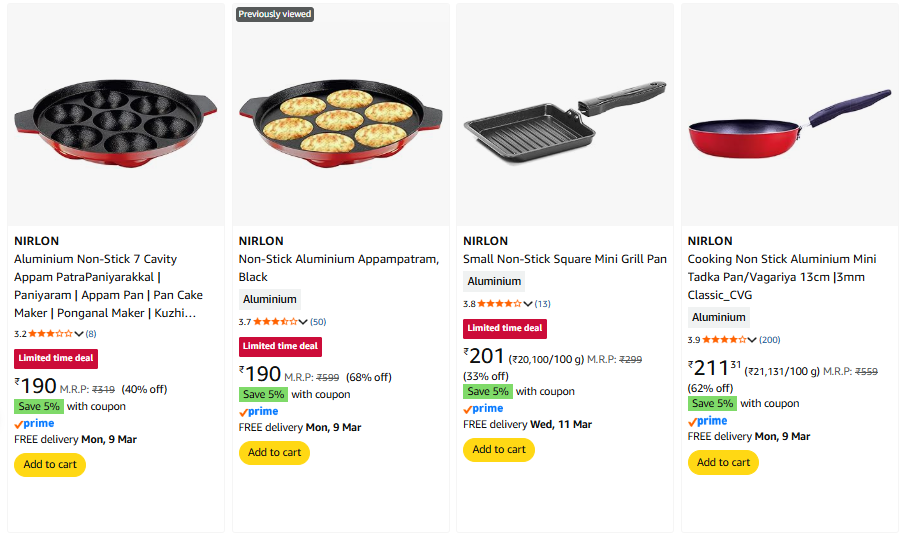Add the Mini Tadka Pan to cart
This screenshot has width=902, height=539.
[723, 463]
